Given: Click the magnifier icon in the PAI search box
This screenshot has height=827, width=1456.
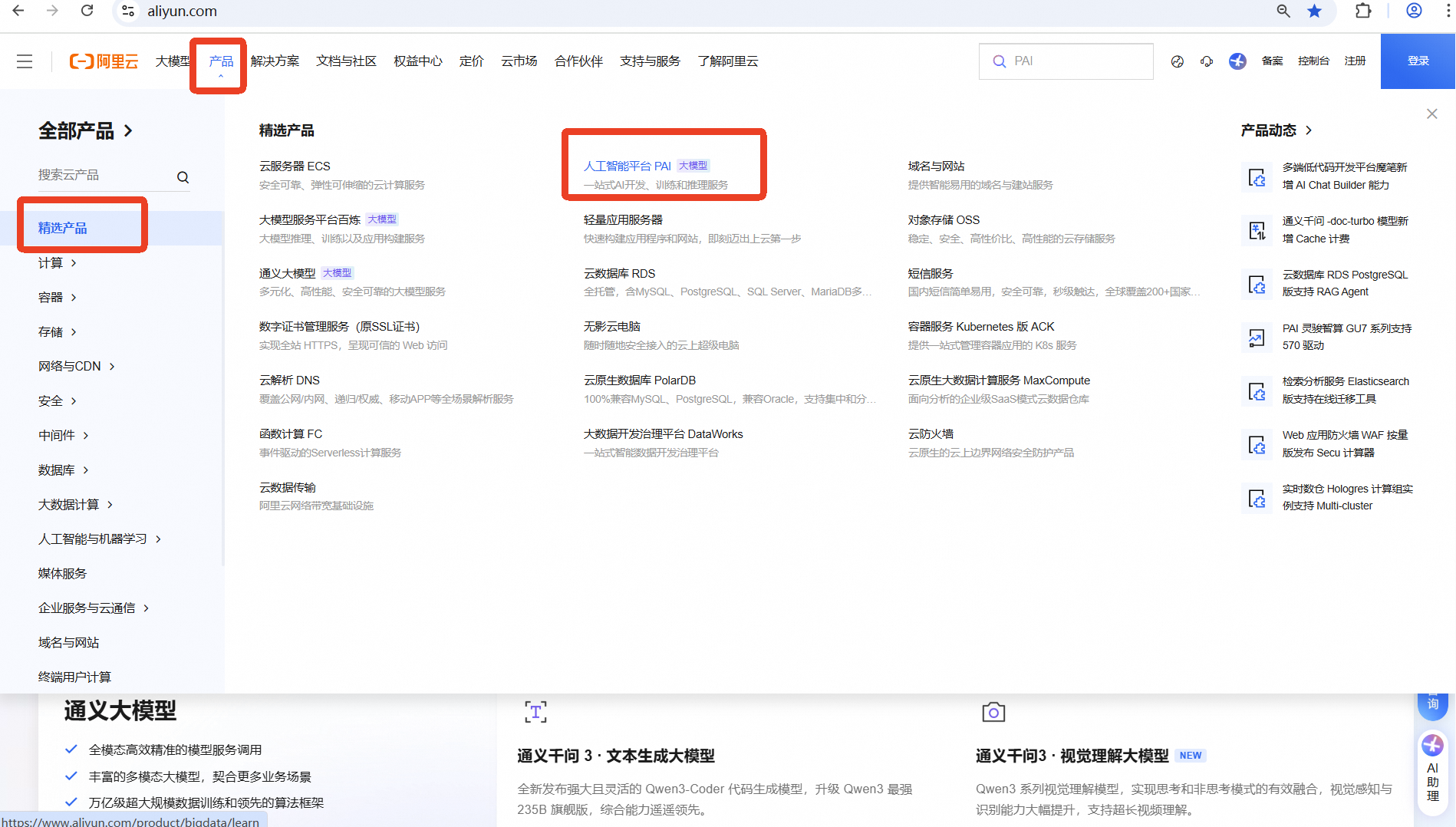Looking at the screenshot, I should (999, 61).
